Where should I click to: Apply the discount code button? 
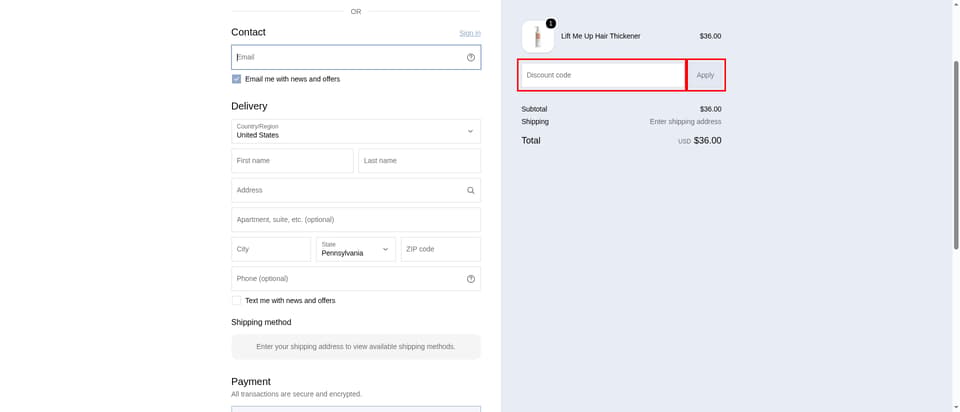[705, 75]
